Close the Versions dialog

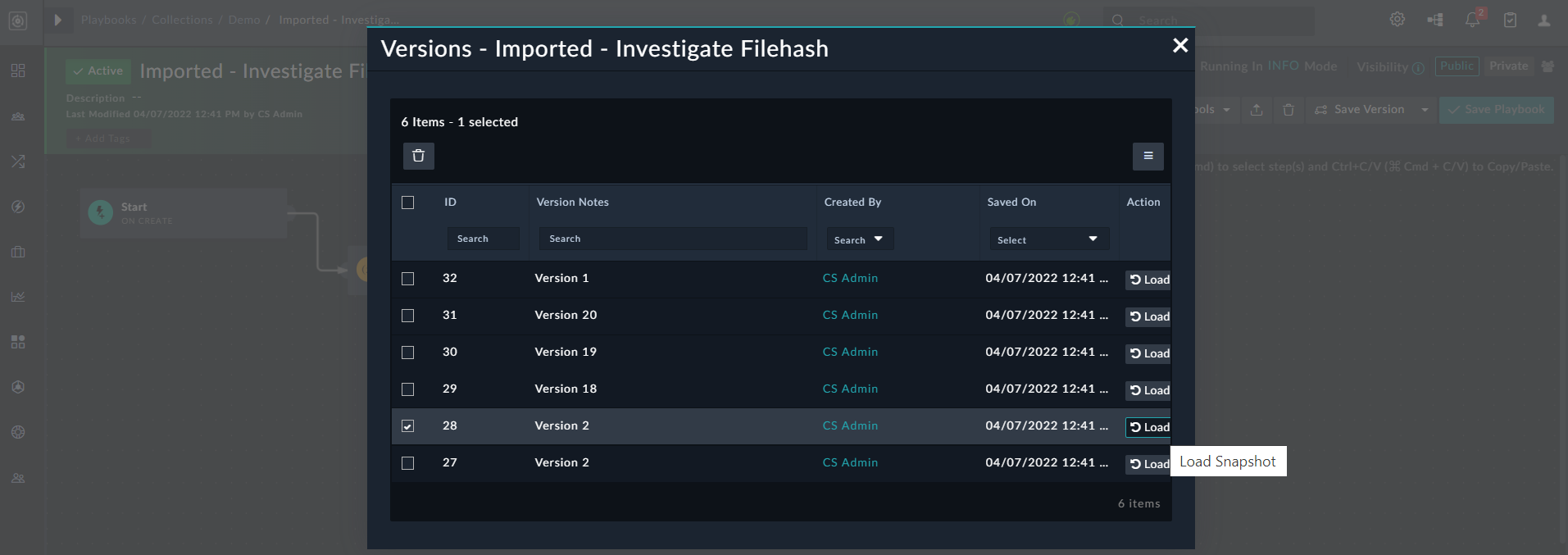(x=1180, y=46)
